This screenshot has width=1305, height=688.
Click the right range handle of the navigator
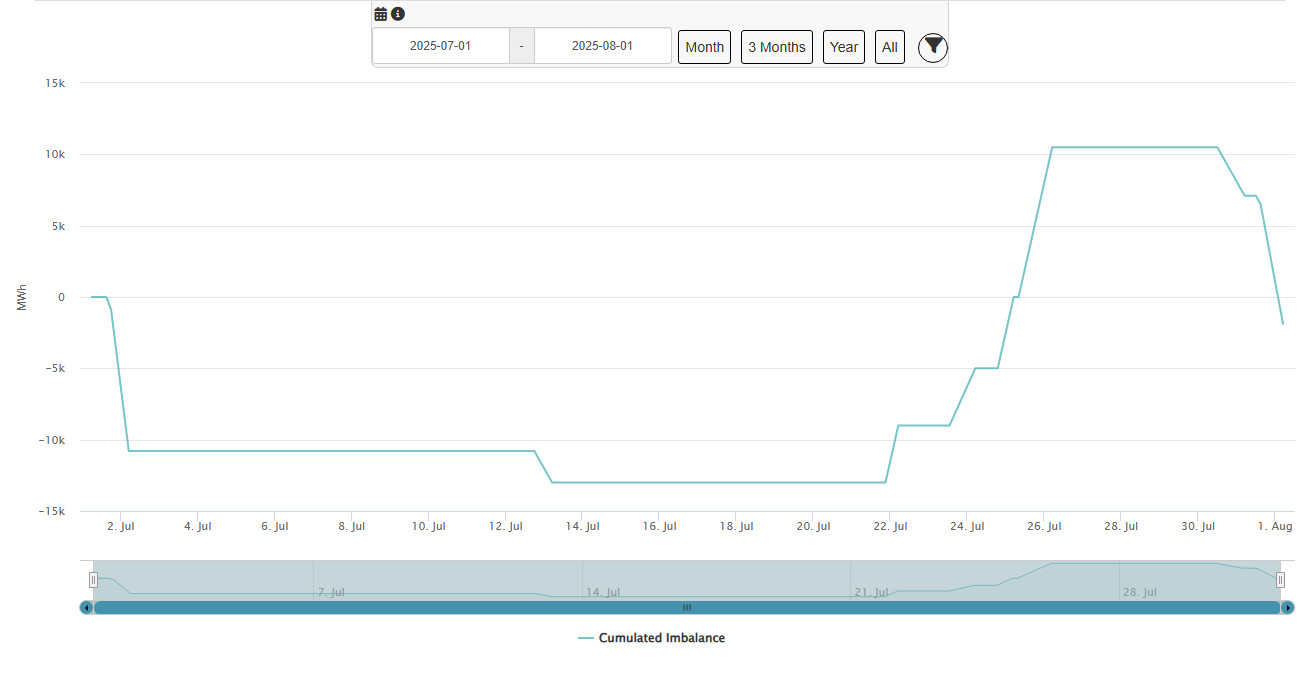point(1280,580)
